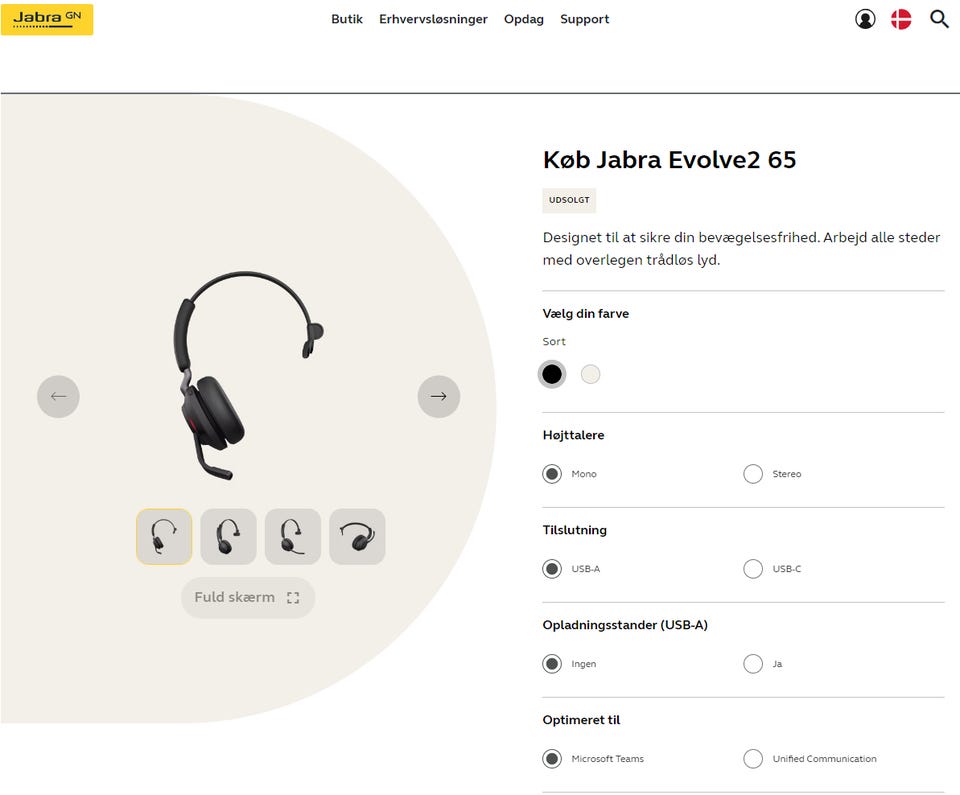
Task: Select the fourth headset thumbnail
Action: click(x=357, y=537)
